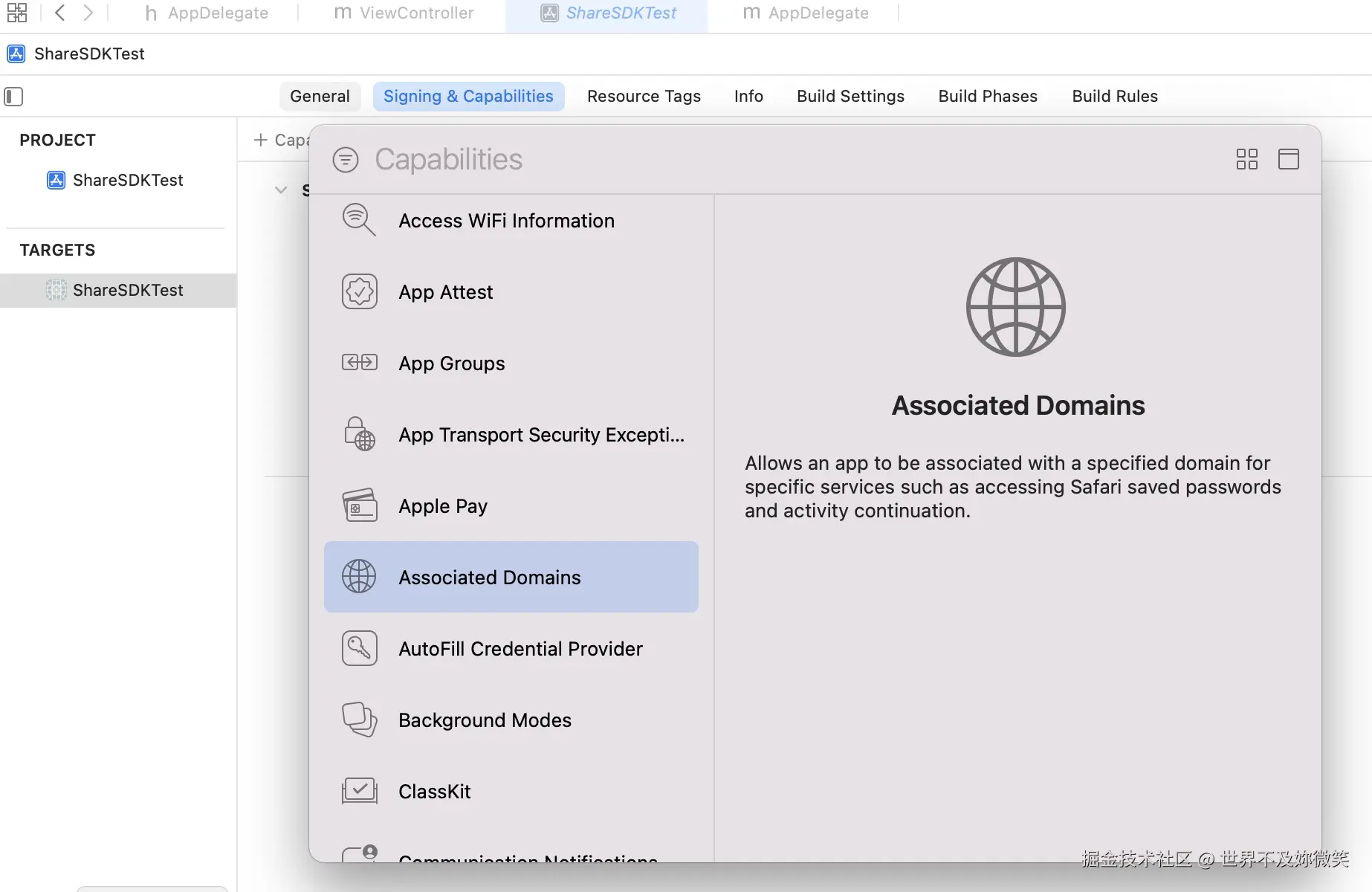Toggle the navigator sidebar visibility
The width and height of the screenshot is (1372, 892).
point(13,97)
